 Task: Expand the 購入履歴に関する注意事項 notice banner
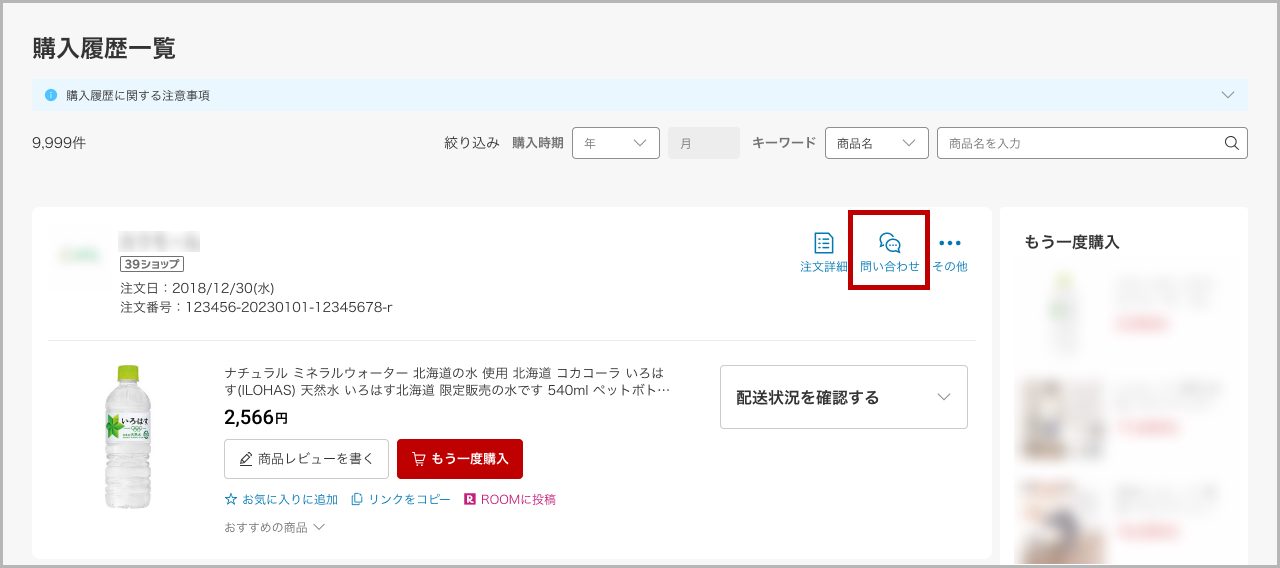[1228, 95]
